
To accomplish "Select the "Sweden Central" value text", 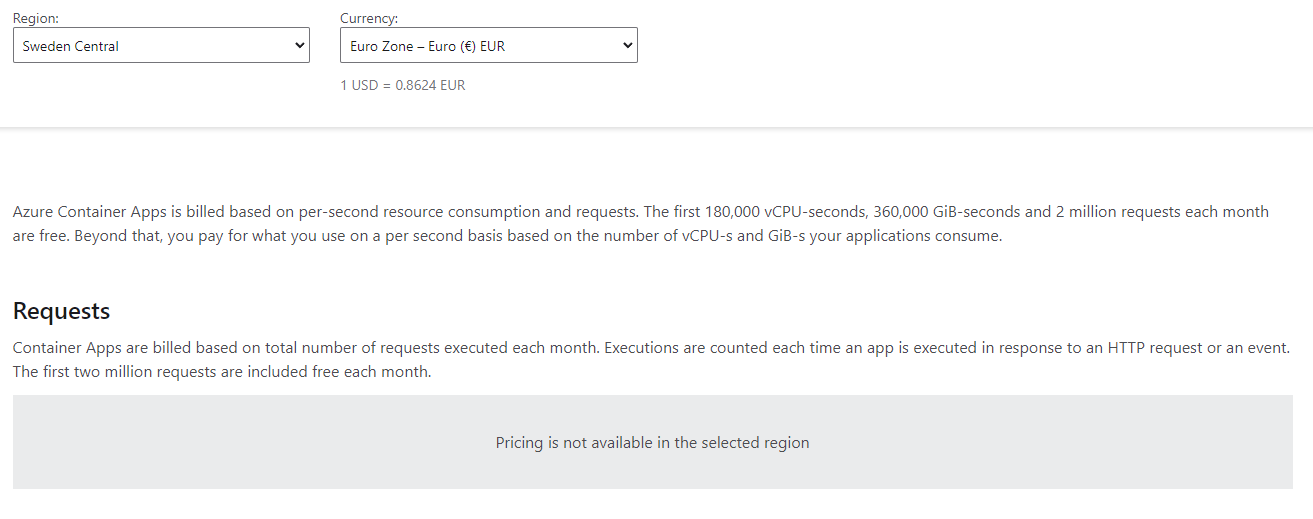I will [71, 46].
